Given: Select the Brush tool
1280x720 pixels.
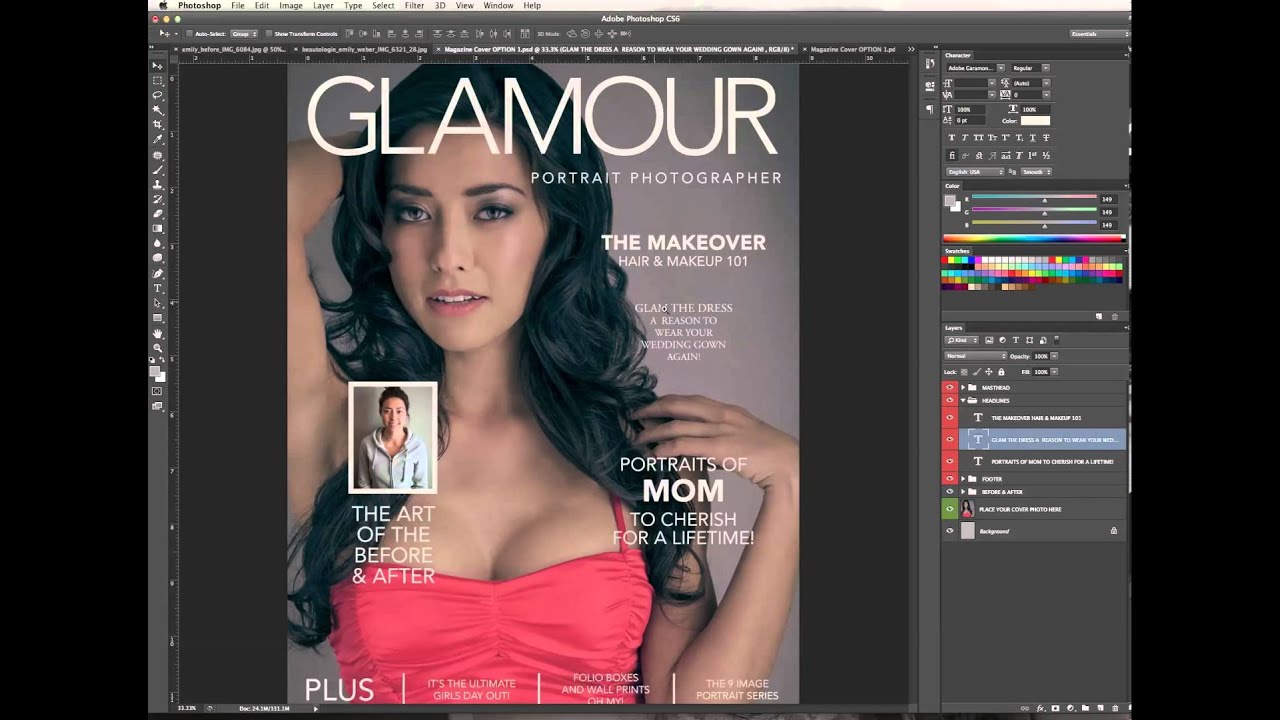Looking at the screenshot, I should click(x=158, y=169).
